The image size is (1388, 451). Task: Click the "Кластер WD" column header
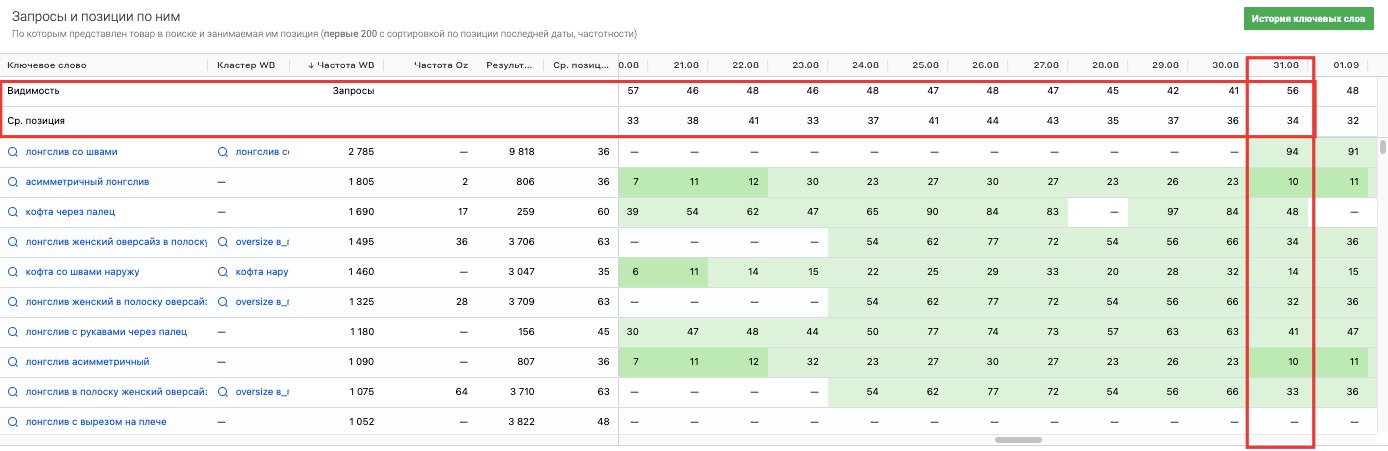[x=246, y=66]
